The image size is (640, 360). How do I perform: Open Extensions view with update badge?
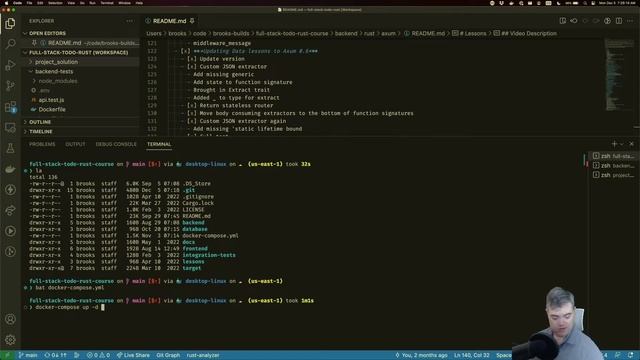pos(10,107)
